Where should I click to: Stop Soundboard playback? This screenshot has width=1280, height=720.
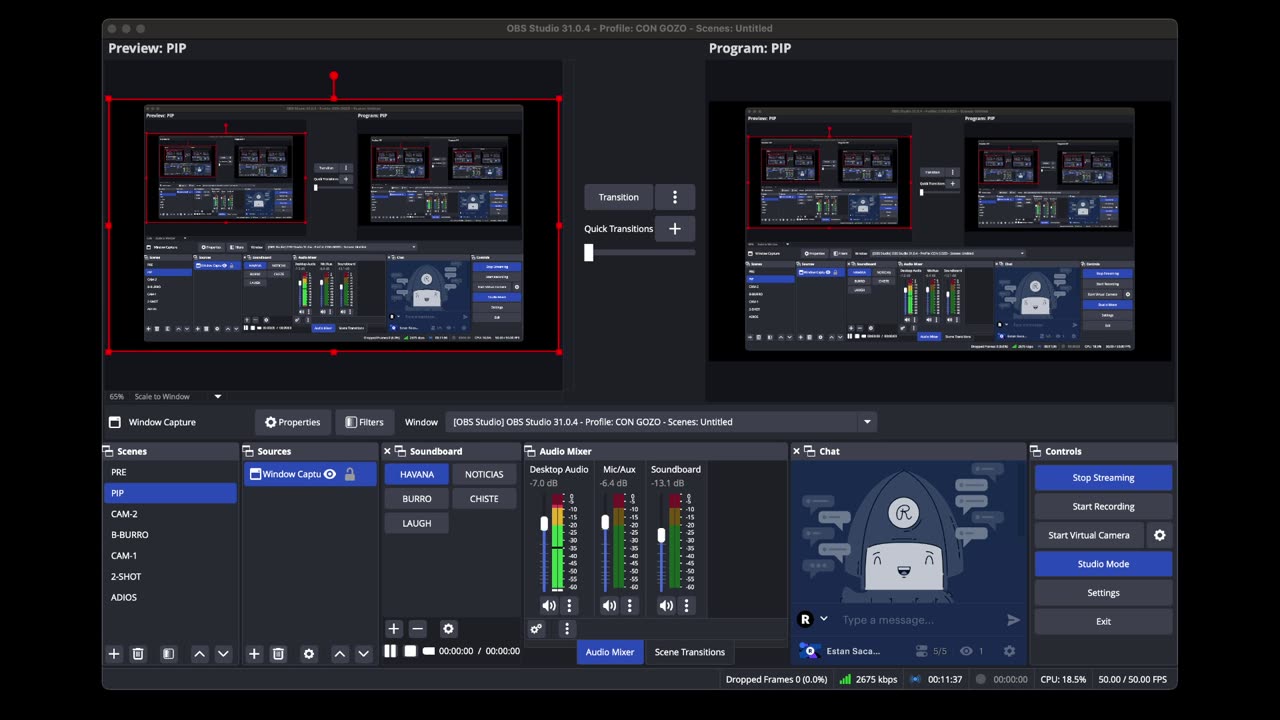click(410, 651)
